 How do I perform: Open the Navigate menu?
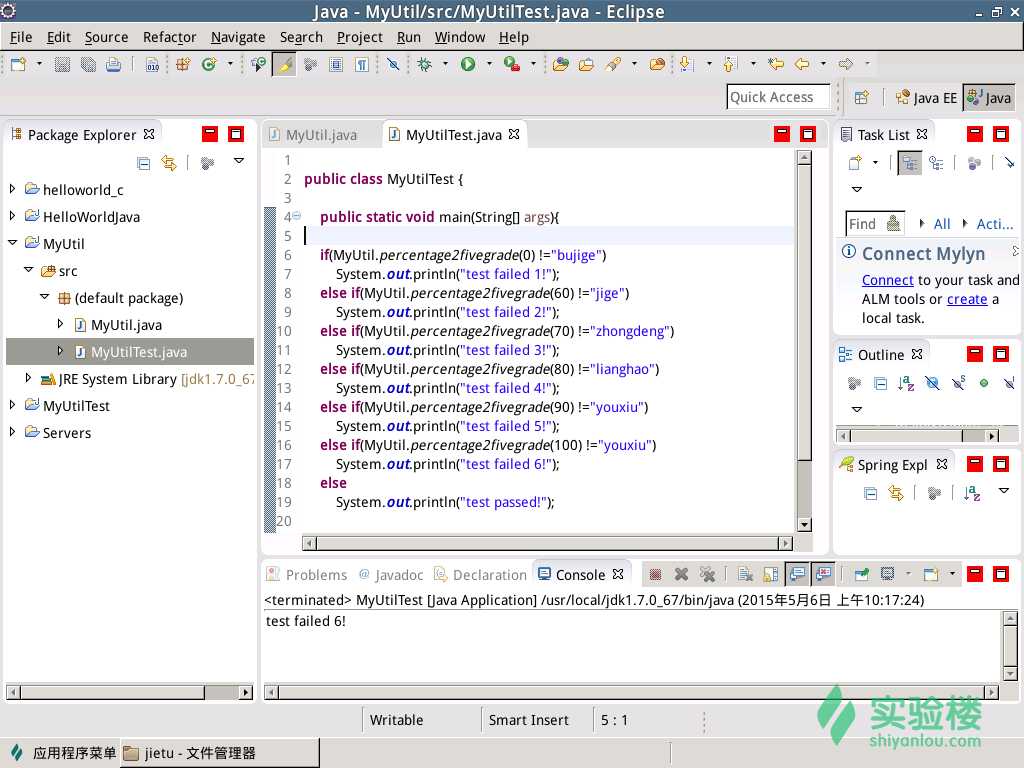(x=238, y=37)
